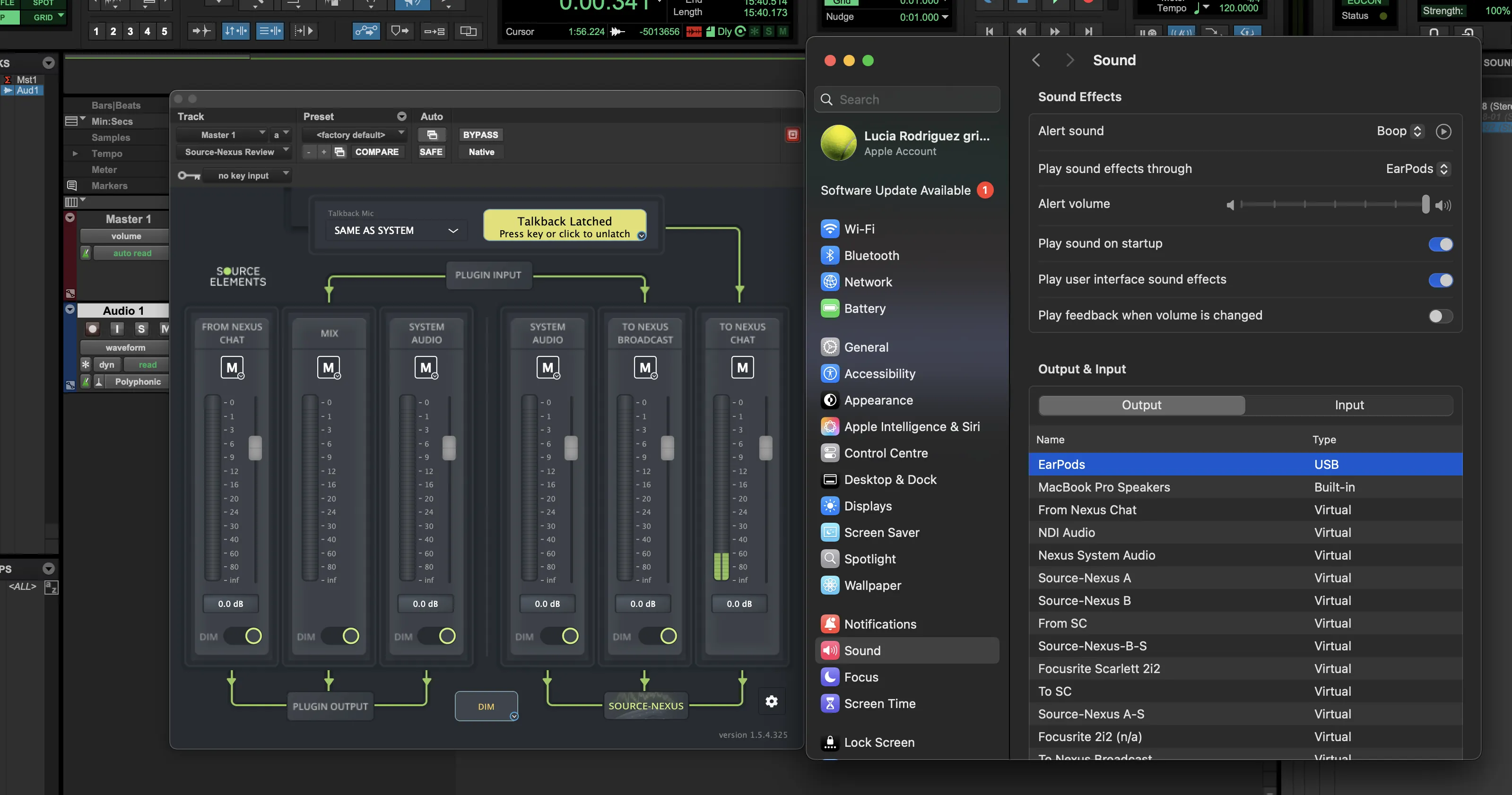Toggle Automation Follows Edit icon
This screenshot has width=1512, height=795.
(366, 31)
